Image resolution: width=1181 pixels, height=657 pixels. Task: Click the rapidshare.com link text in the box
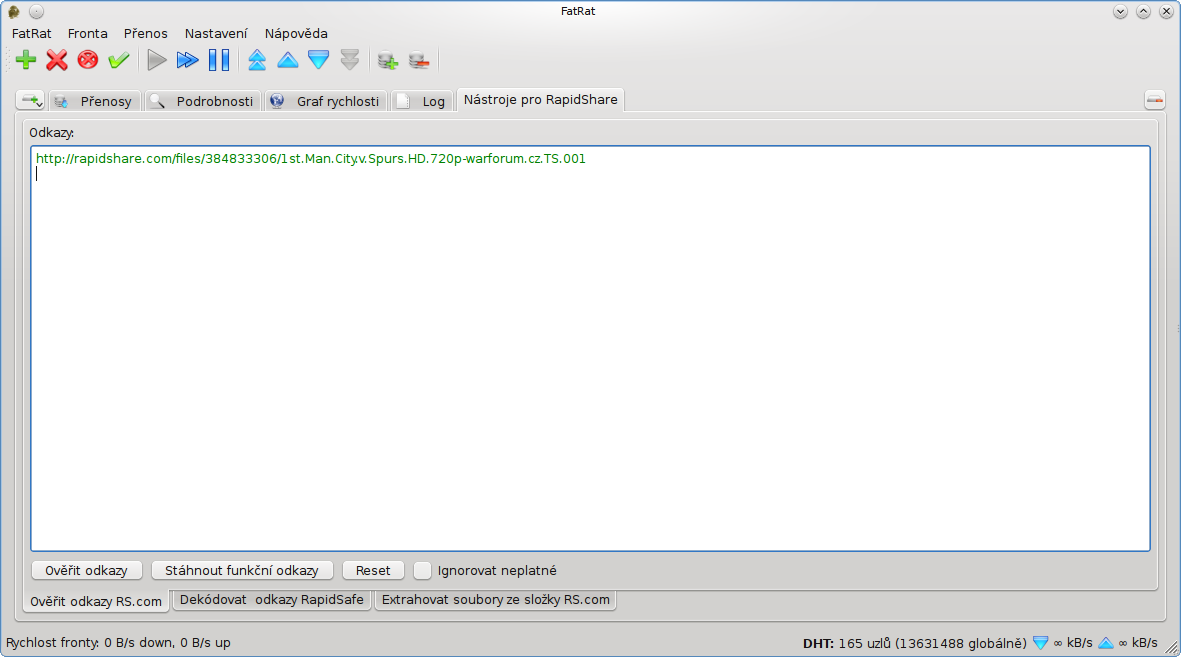coord(310,158)
